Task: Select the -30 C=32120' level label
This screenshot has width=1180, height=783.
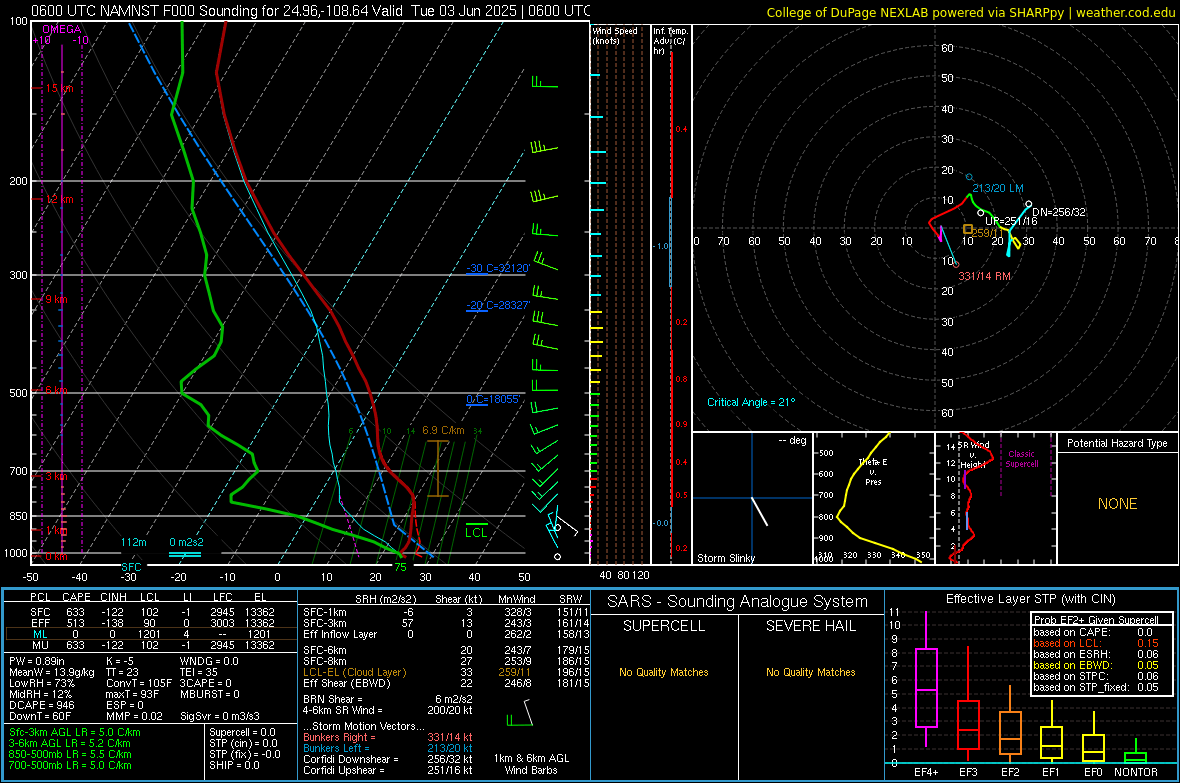Action: pyautogui.click(x=498, y=268)
